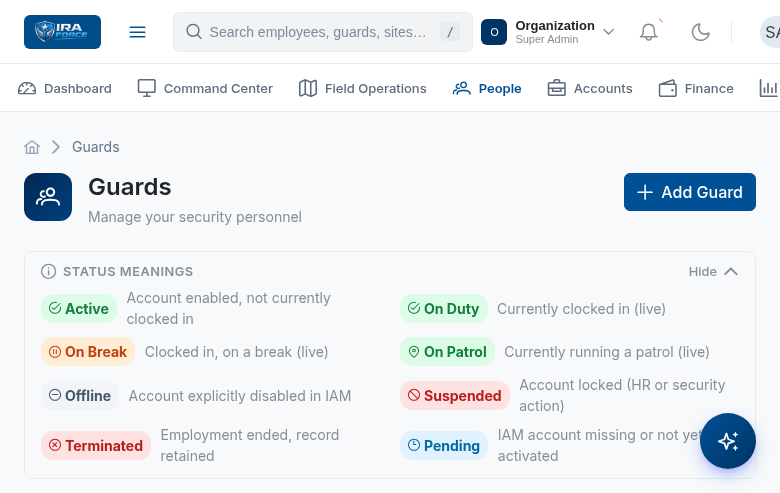Focus the employee search field
The image size is (780, 493).
point(322,32)
